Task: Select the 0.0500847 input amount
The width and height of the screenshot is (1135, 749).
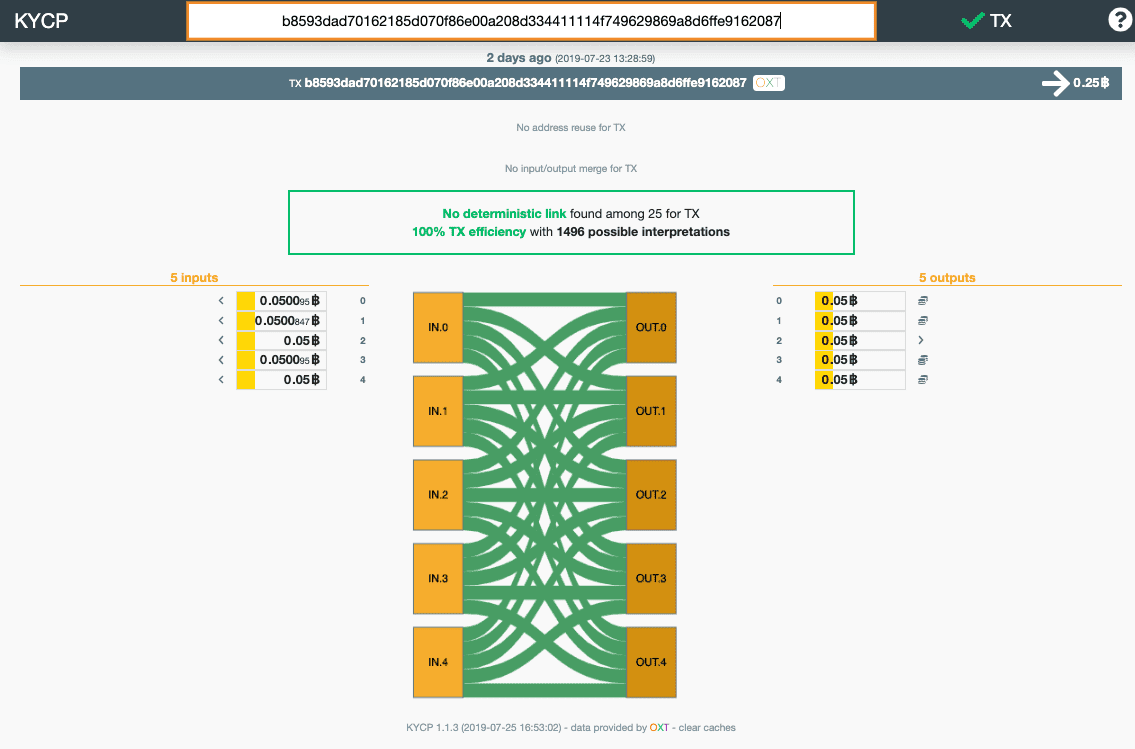Action: (282, 321)
